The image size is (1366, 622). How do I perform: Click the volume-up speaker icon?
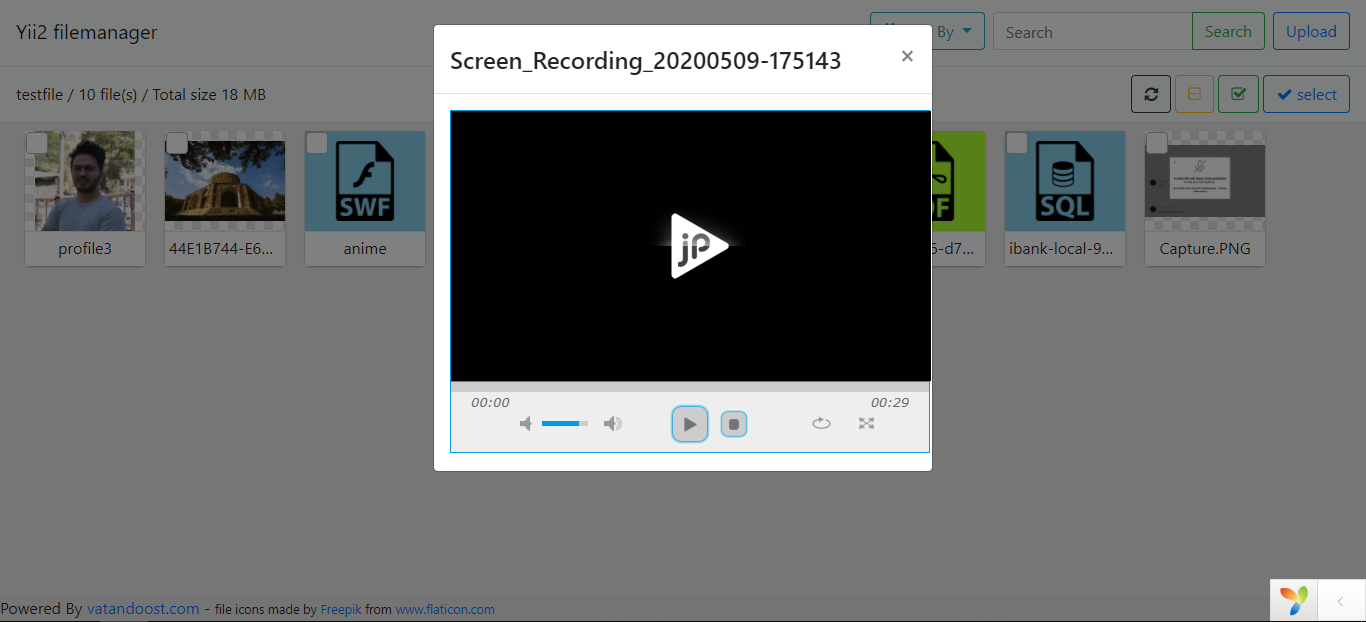click(613, 423)
